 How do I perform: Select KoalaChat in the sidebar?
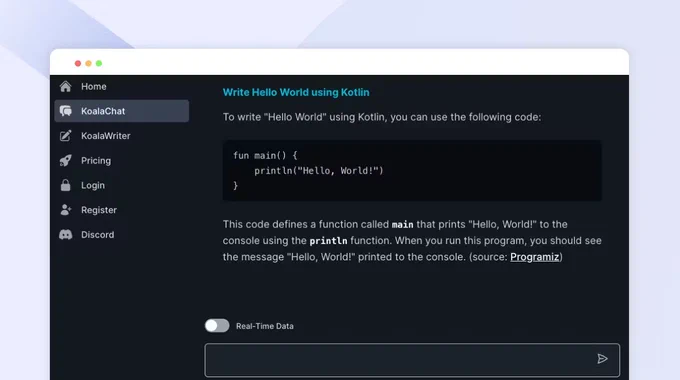point(122,111)
